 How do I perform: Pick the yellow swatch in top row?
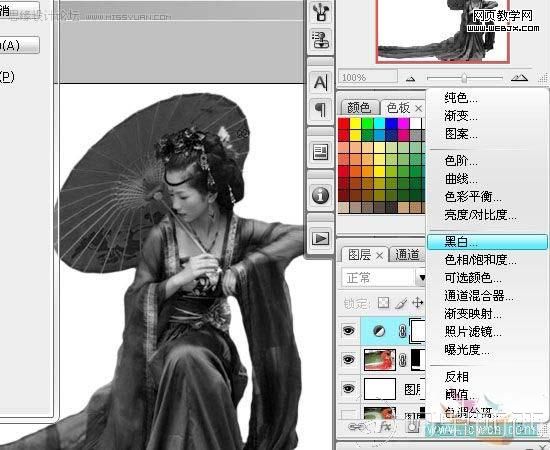pos(355,123)
